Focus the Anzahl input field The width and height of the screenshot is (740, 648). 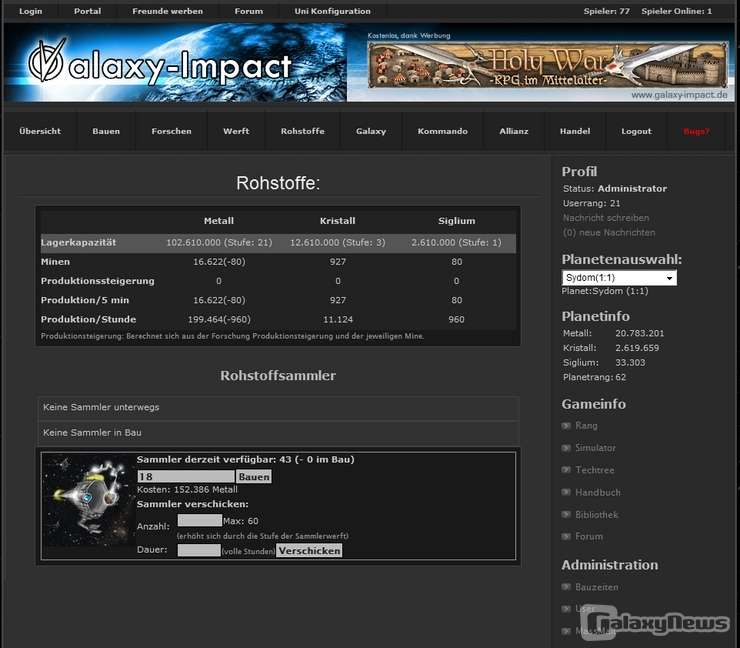pyautogui.click(x=200, y=521)
